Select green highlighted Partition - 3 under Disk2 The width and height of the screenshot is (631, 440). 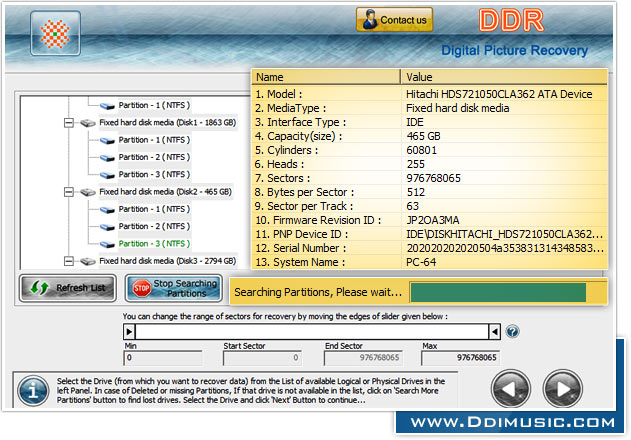click(154, 244)
